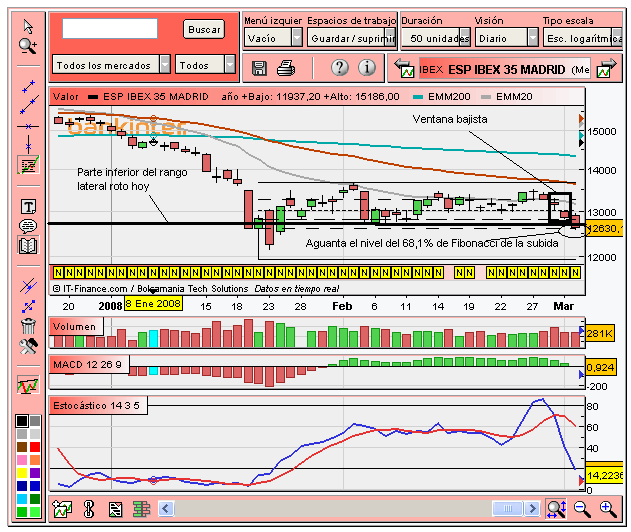The image size is (631, 532).
Task: Click the 'EMM200' legend entry
Action: pos(442,97)
